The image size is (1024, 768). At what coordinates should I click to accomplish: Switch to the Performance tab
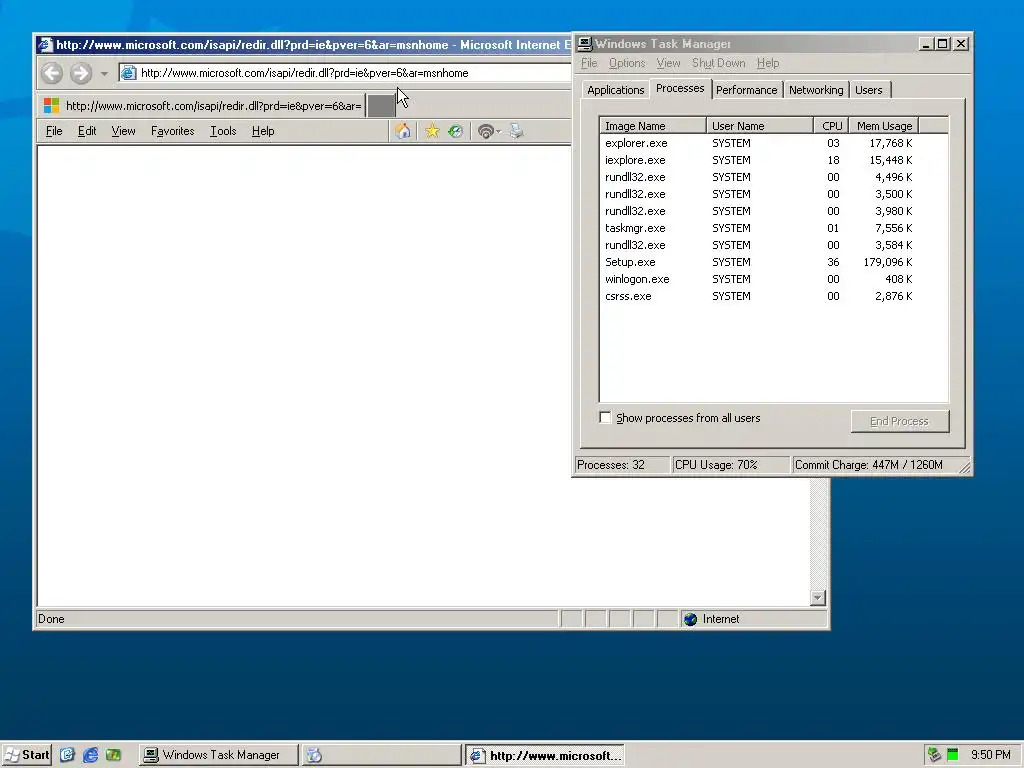[746, 90]
